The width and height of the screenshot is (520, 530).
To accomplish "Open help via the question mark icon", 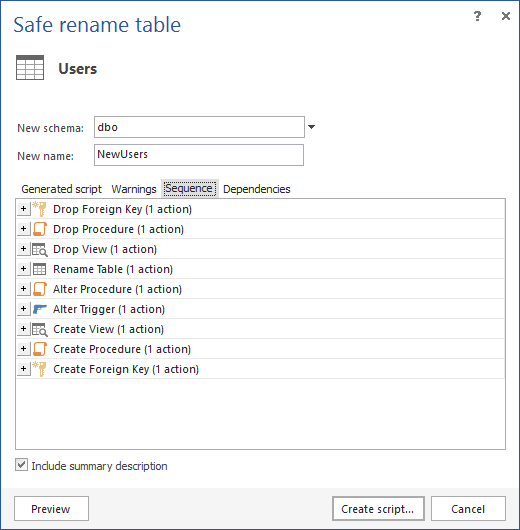I will (477, 16).
